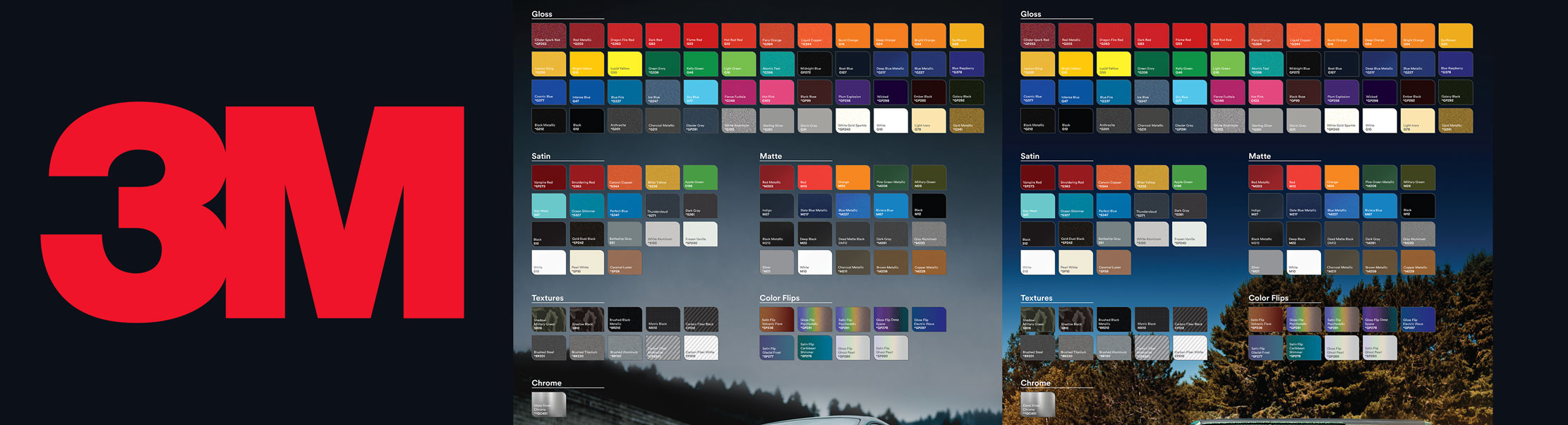Pick Satin Vampire Red SP273 in gray-sky chart
The width and height of the screenshot is (1568, 425).
[x=548, y=177]
